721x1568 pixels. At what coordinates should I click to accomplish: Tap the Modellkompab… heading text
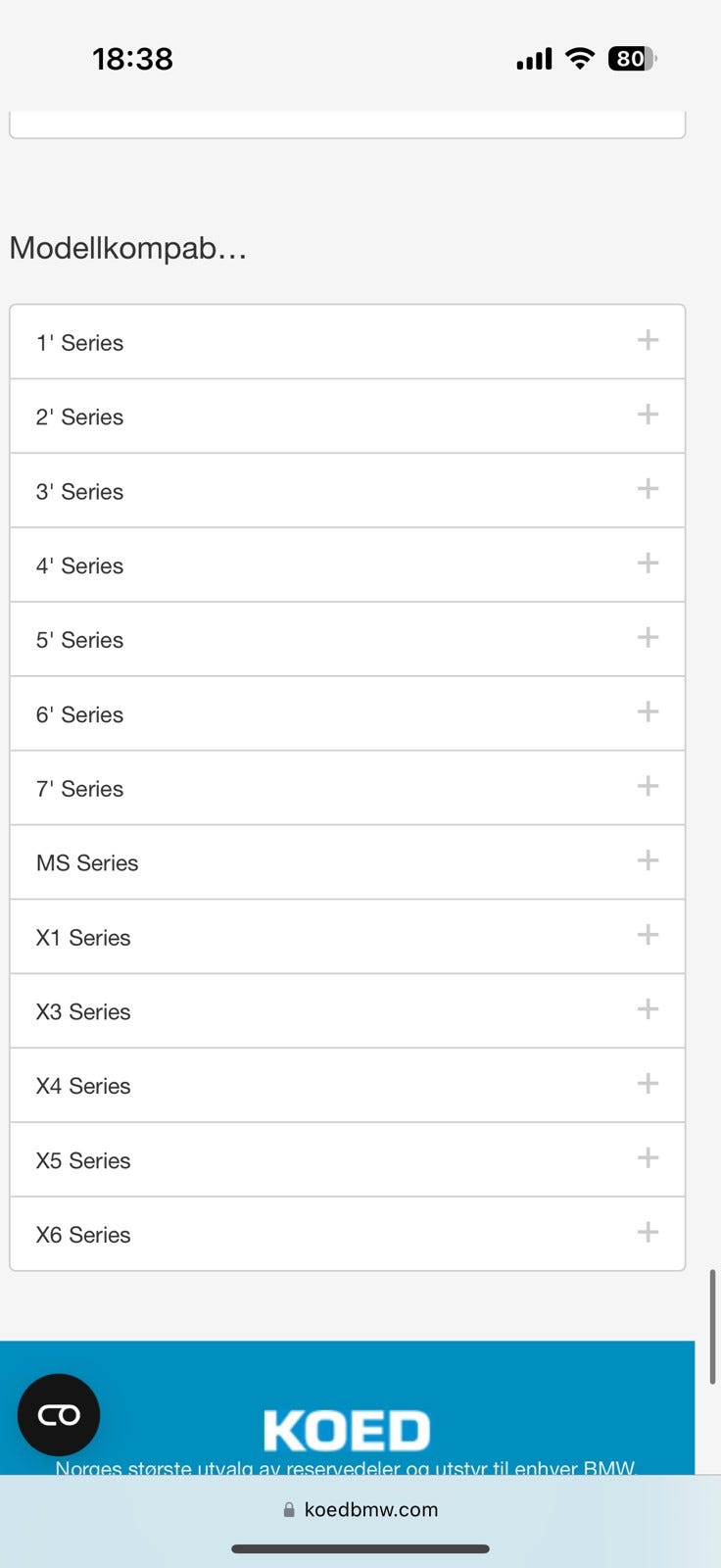pos(128,248)
